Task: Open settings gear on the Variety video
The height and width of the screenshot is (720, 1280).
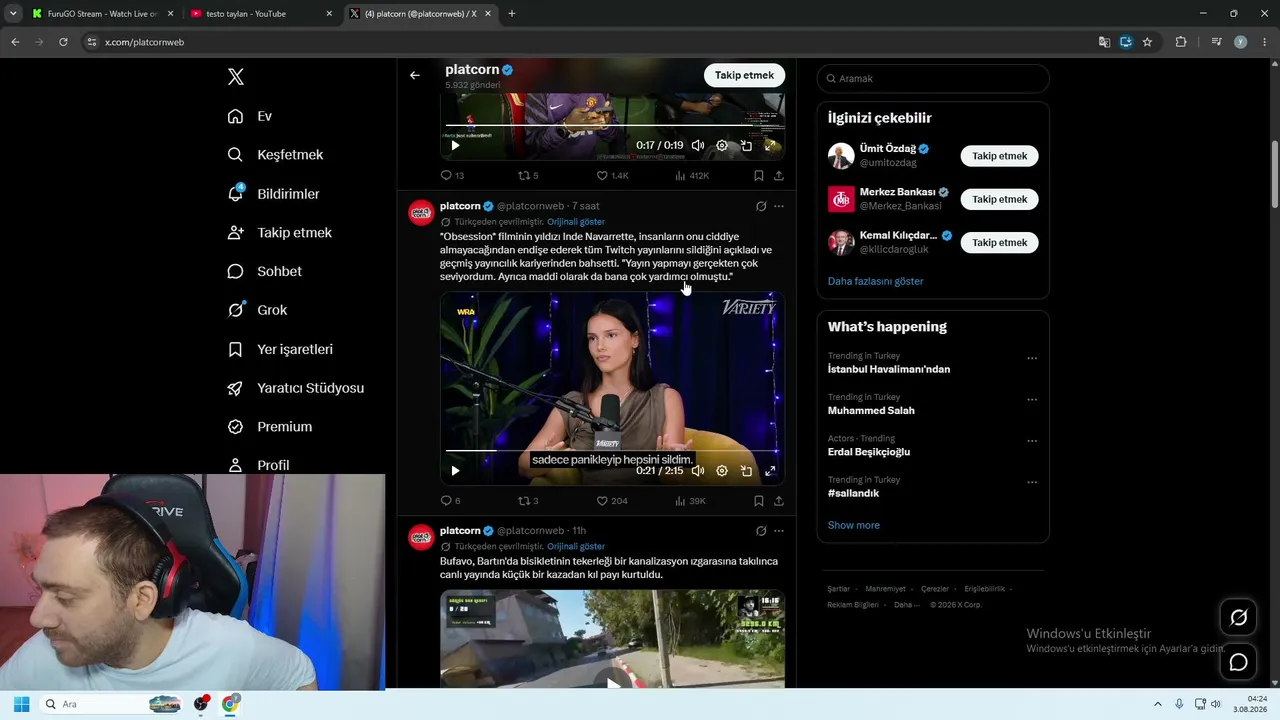Action: [722, 471]
